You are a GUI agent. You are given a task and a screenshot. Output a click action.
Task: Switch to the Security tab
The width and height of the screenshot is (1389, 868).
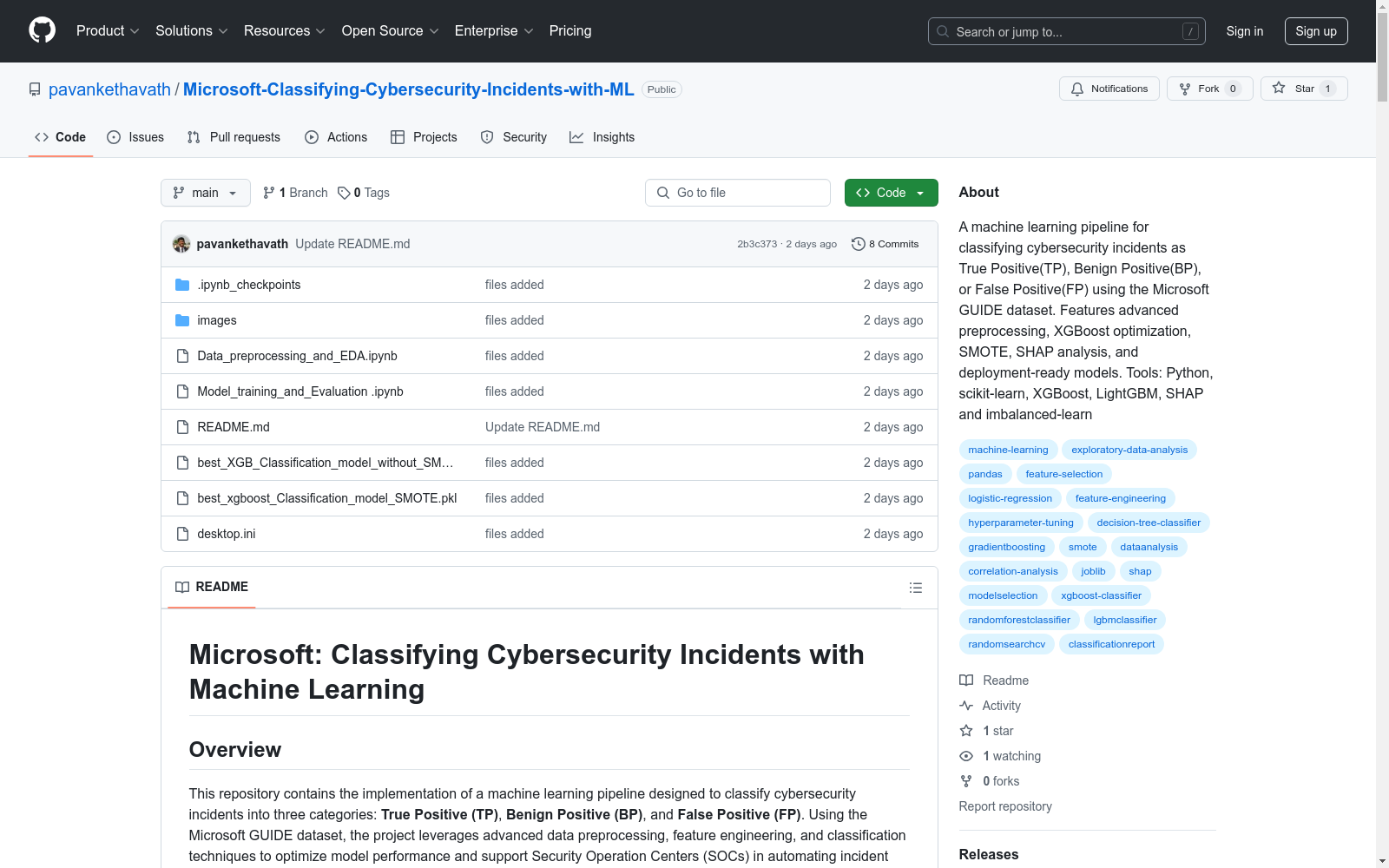[514, 137]
